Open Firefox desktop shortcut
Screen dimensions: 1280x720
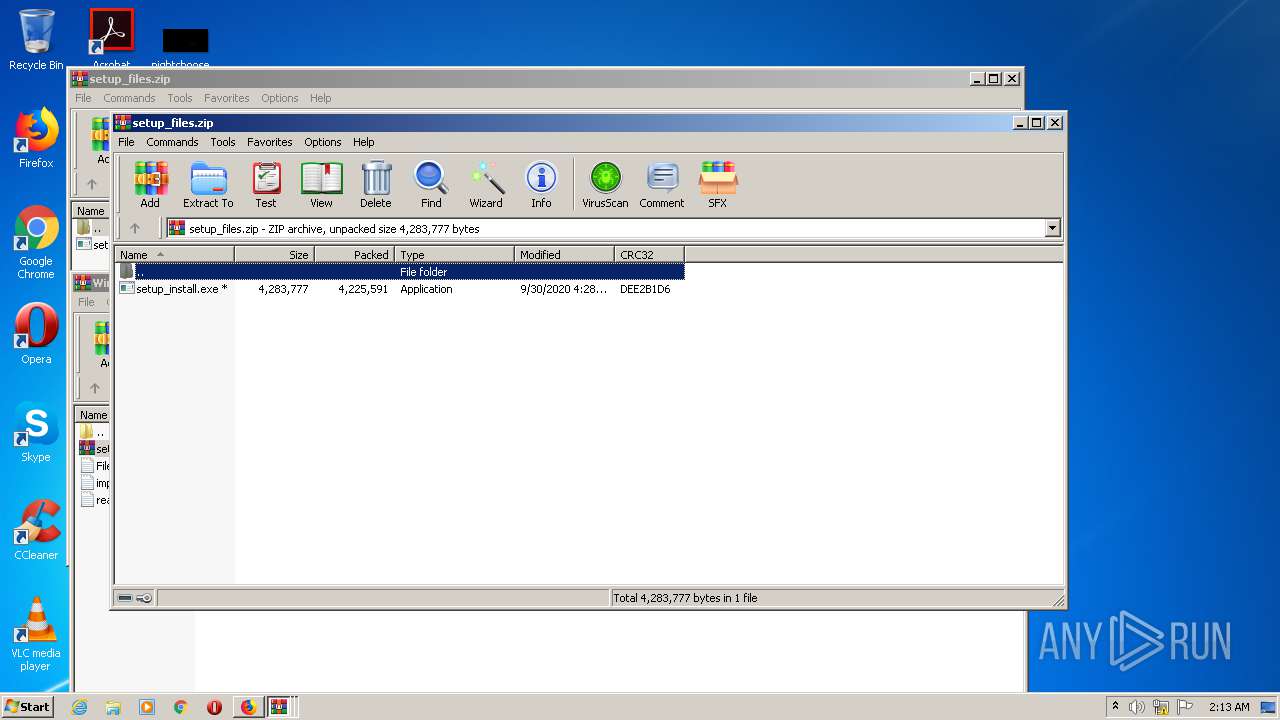pos(36,138)
